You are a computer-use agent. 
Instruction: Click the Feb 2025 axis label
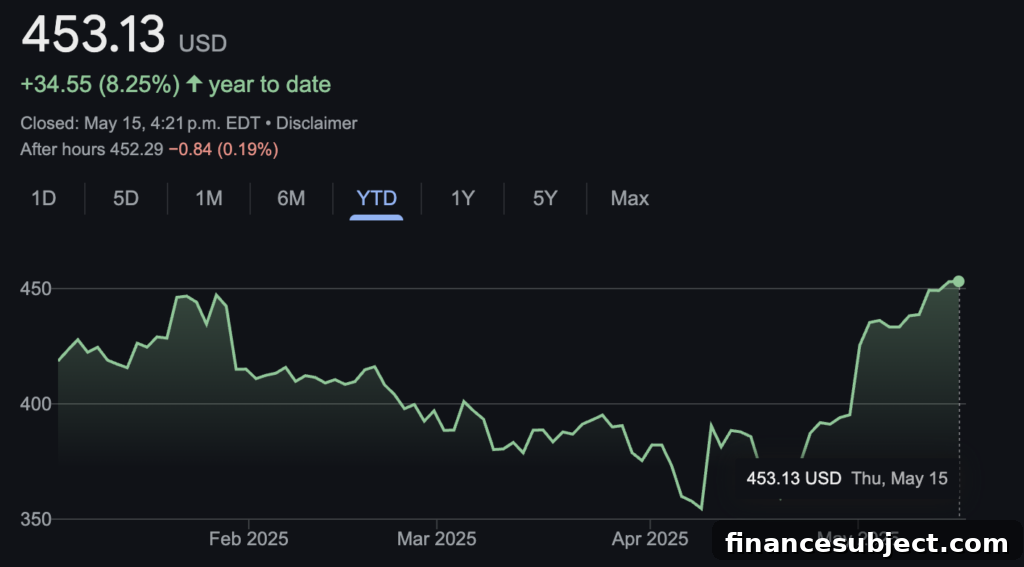[x=249, y=540]
